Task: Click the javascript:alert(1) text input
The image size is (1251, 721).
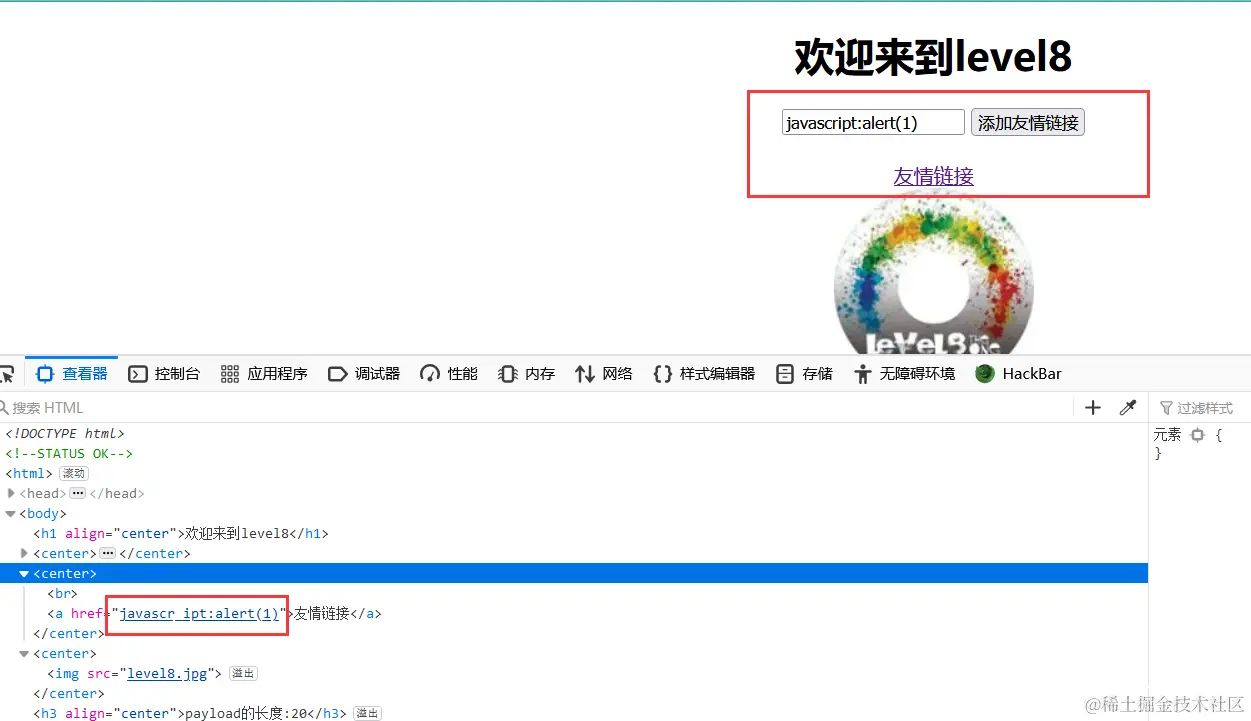Action: 873,123
